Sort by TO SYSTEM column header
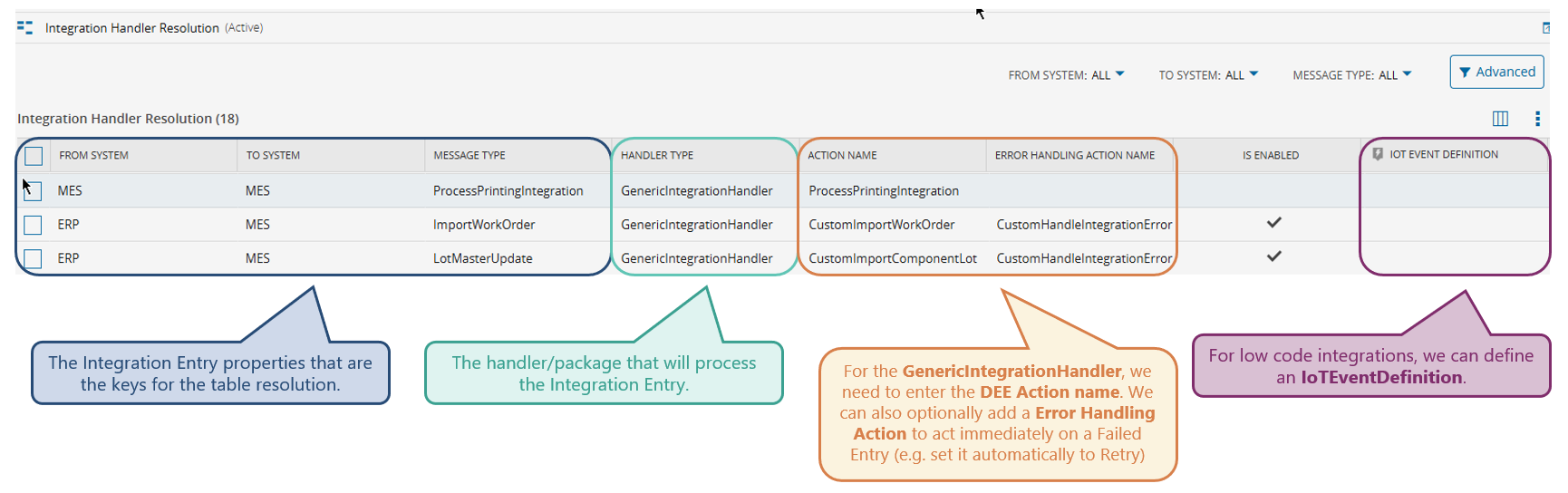The height and width of the screenshot is (493, 1568). pos(273,156)
